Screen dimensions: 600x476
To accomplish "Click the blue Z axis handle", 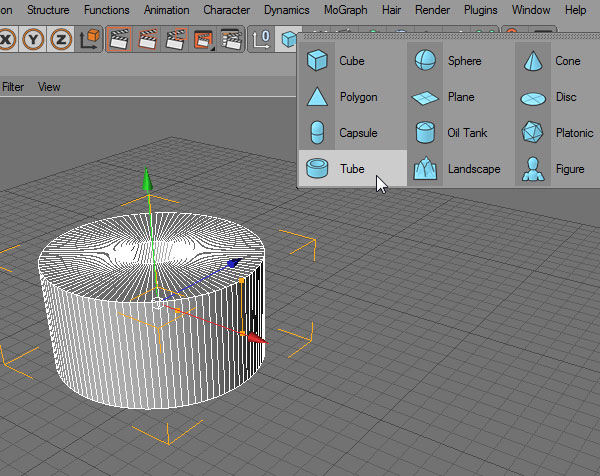I will tap(233, 263).
